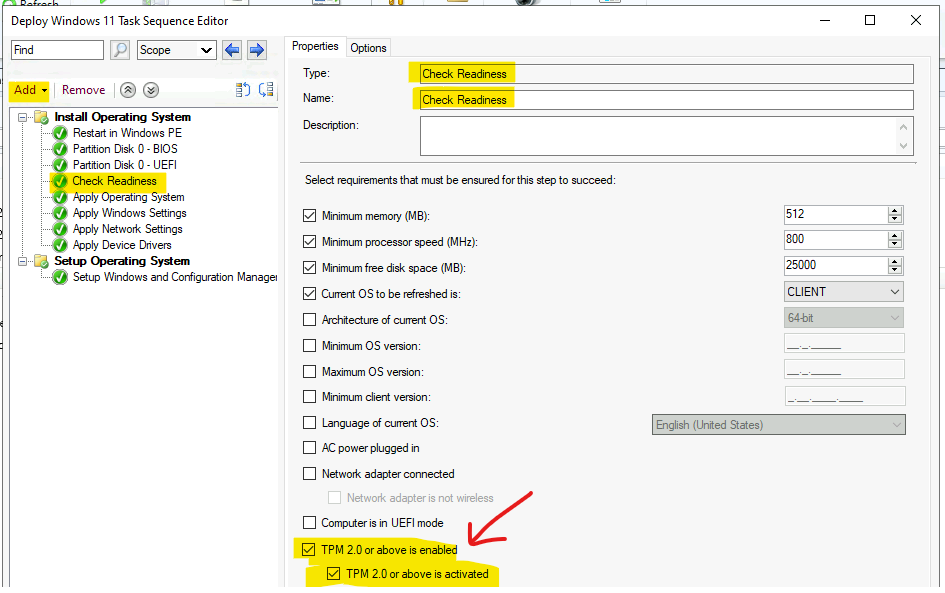Collapse the Setup Operating System group

coord(22,262)
